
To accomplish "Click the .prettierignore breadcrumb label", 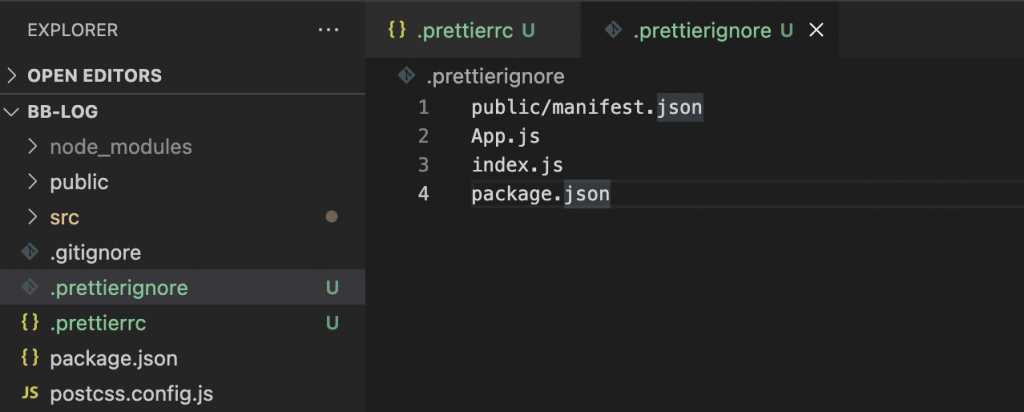I will (495, 75).
